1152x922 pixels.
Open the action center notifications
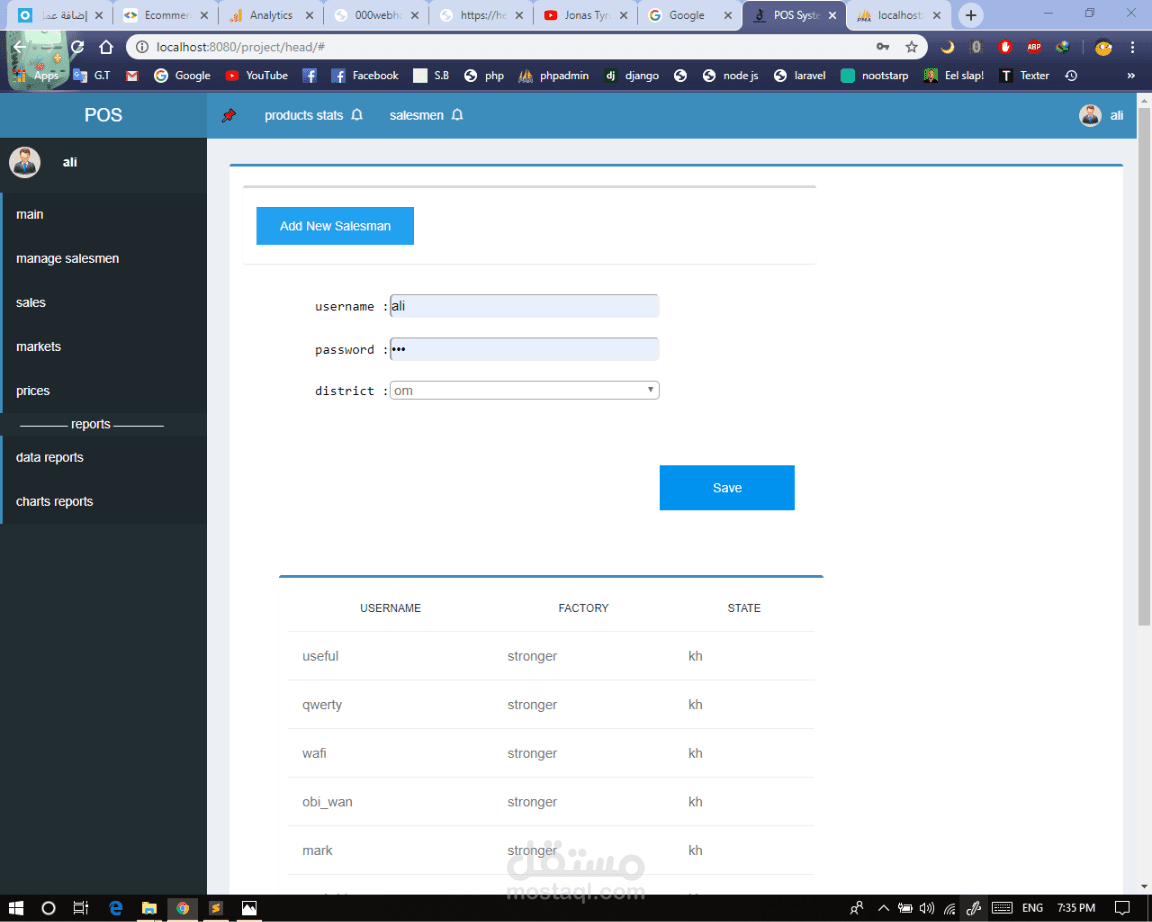(x=1122, y=908)
